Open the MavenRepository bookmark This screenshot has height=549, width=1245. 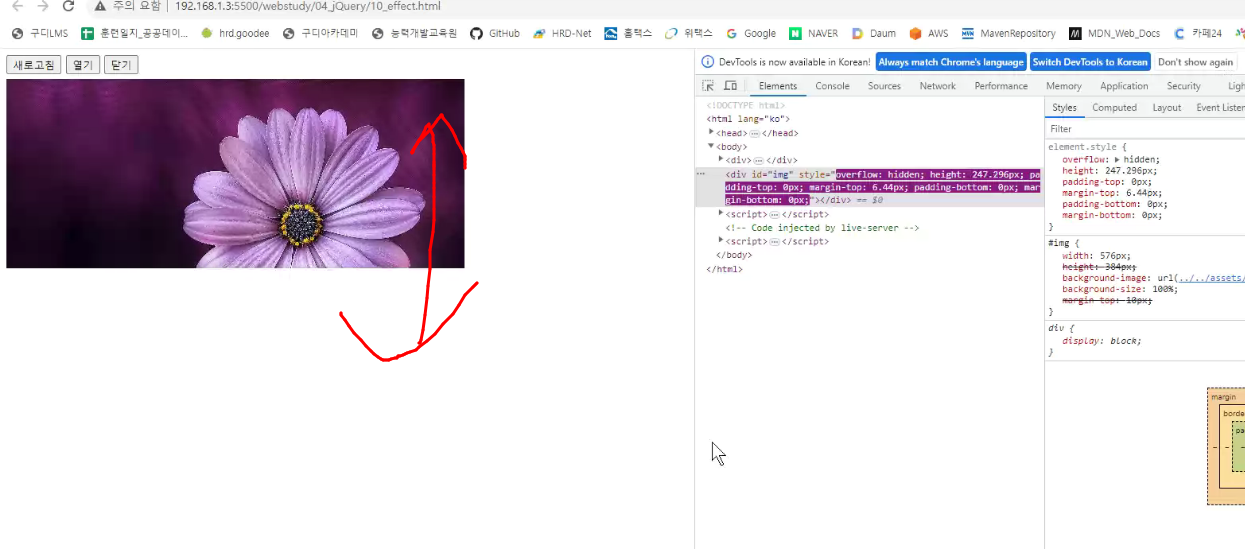(1008, 33)
